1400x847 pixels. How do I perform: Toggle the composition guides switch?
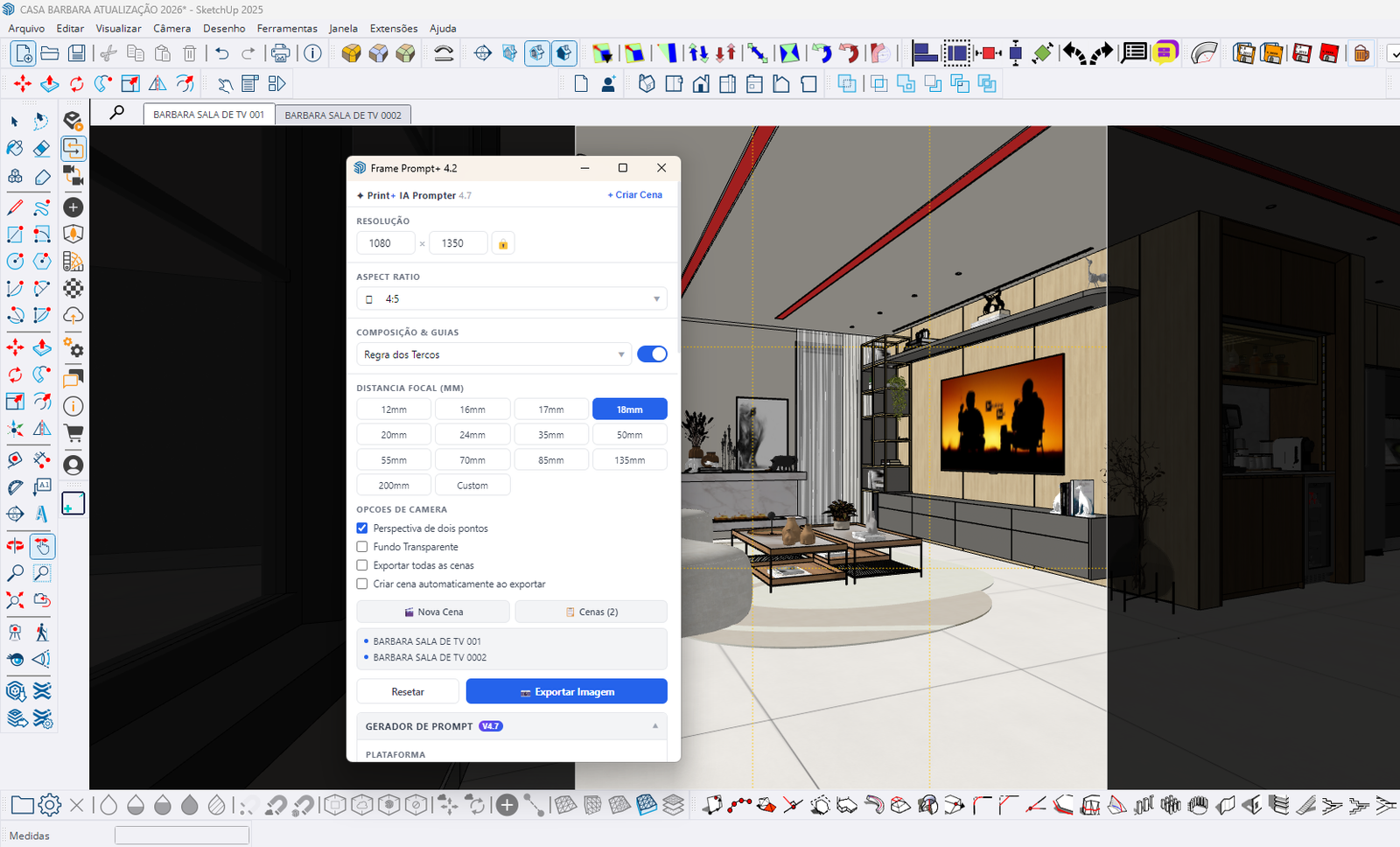652,354
